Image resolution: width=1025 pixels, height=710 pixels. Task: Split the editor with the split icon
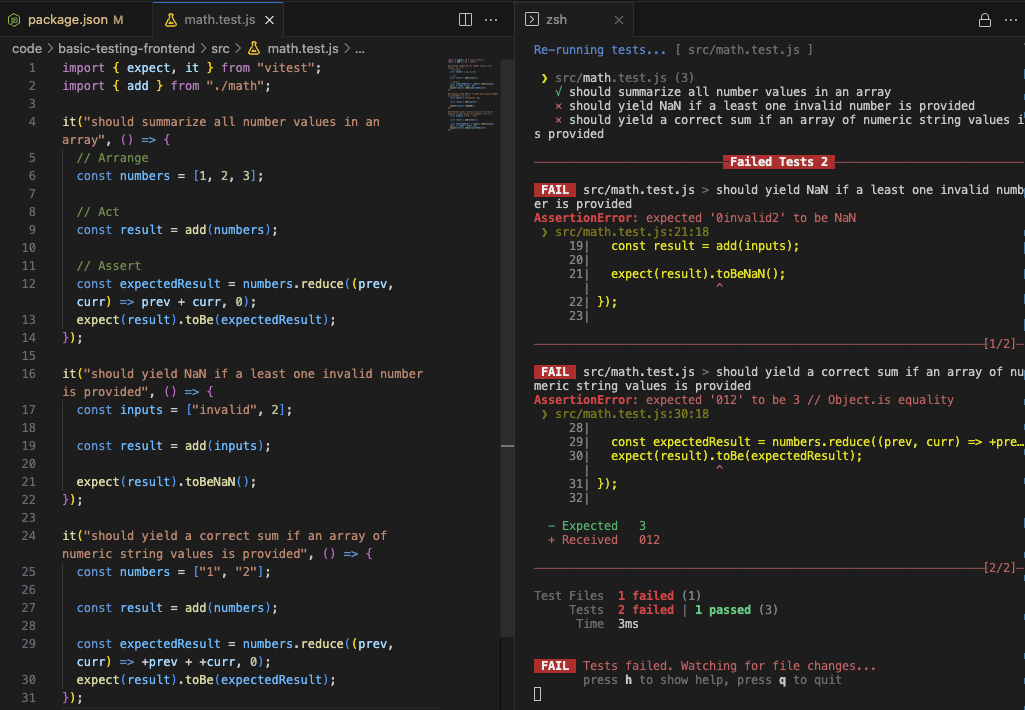pyautogui.click(x=465, y=20)
